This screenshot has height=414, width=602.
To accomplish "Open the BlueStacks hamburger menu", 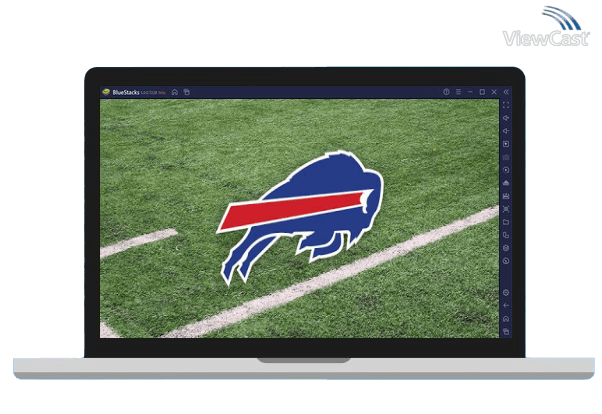I will click(458, 92).
